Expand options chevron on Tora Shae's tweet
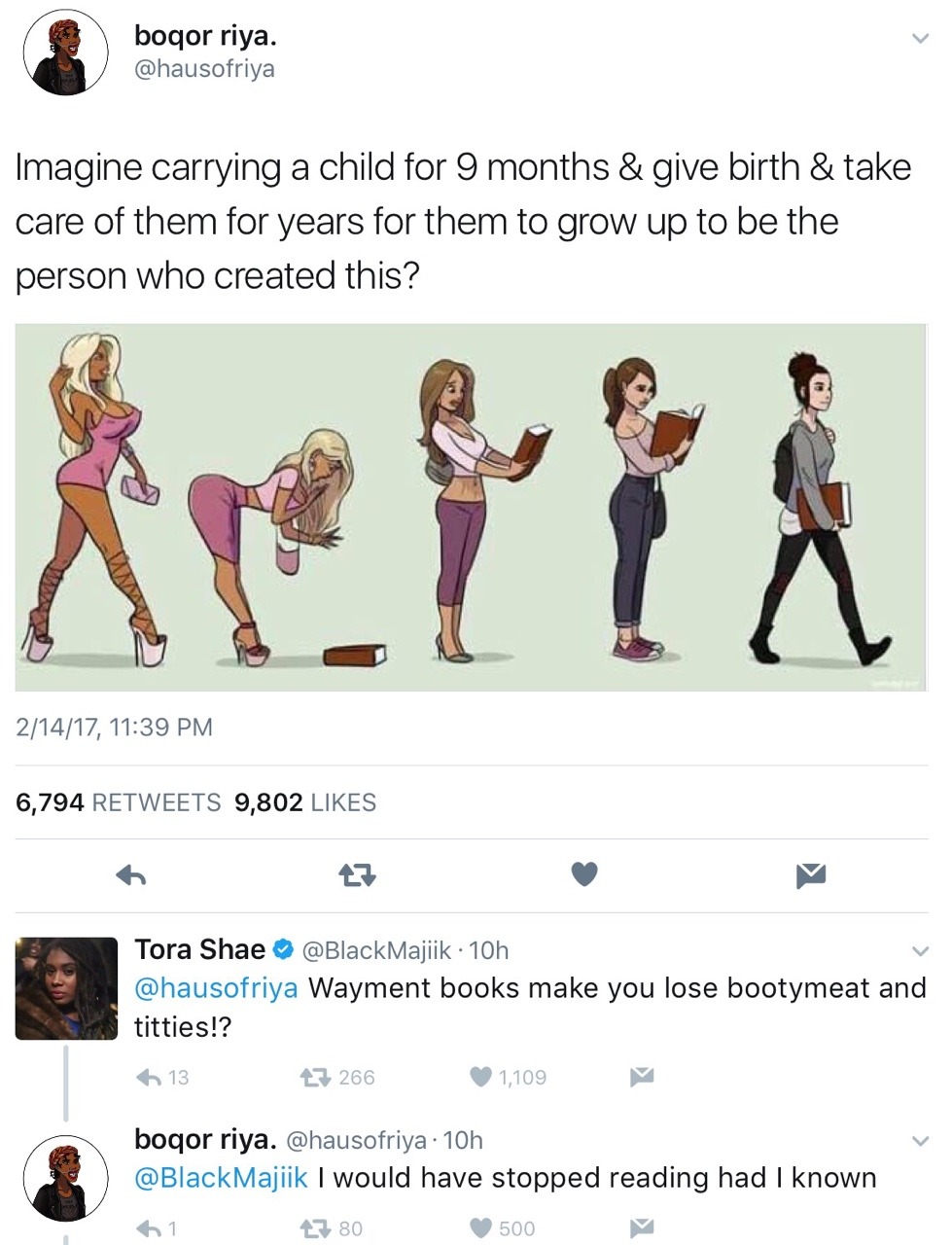Viewport: 952px width, 1245px height. [x=921, y=951]
